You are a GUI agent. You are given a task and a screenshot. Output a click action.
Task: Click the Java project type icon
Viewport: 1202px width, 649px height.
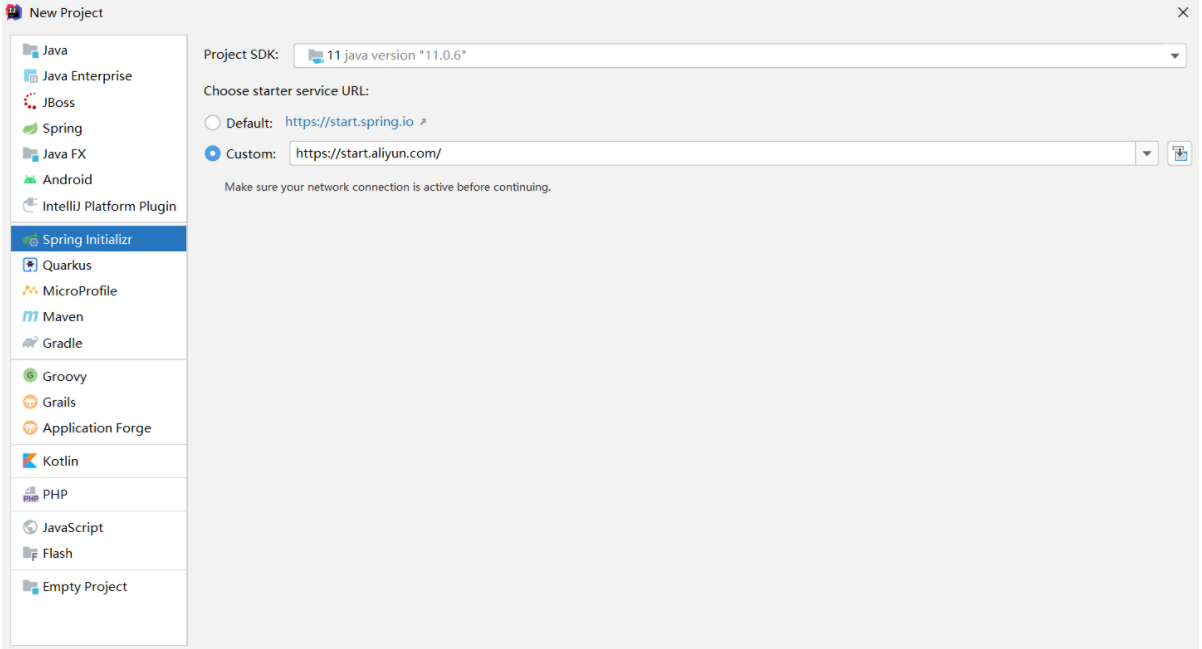point(30,50)
